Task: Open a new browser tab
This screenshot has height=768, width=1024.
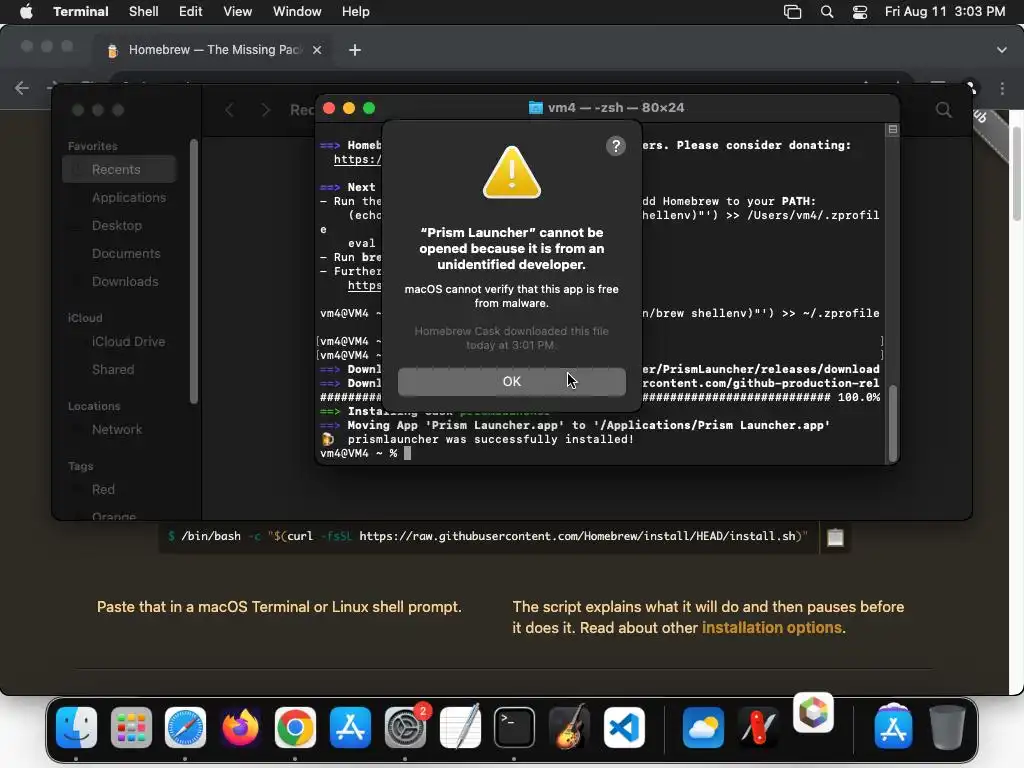Action: tap(355, 50)
